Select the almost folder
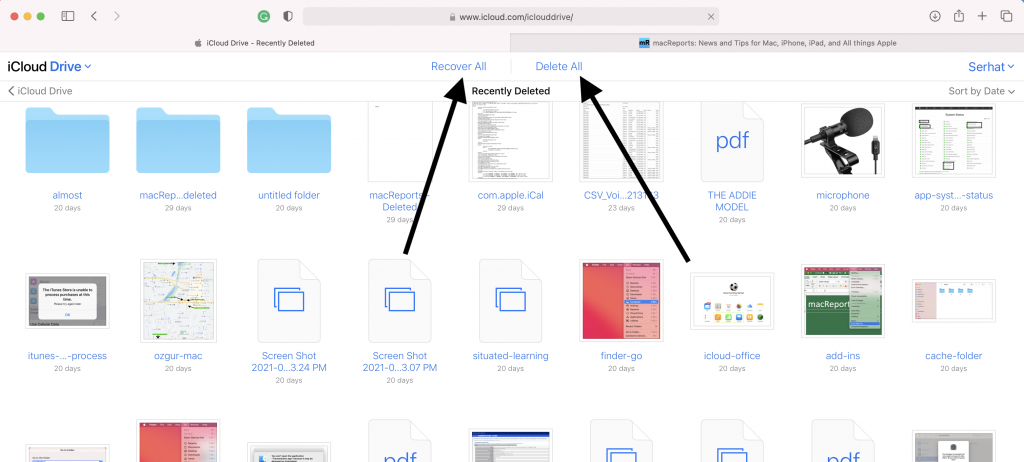The image size is (1024, 462). tap(67, 140)
